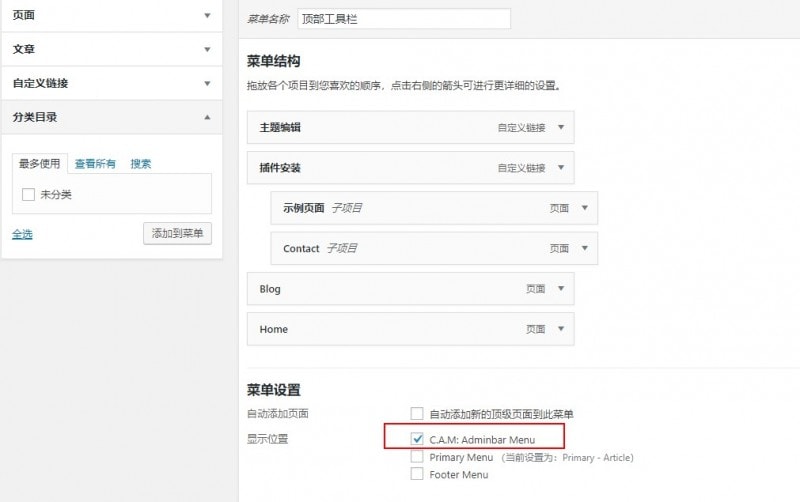
Task: Expand the 自定义链接 panel arrow
Action: [x=207, y=83]
